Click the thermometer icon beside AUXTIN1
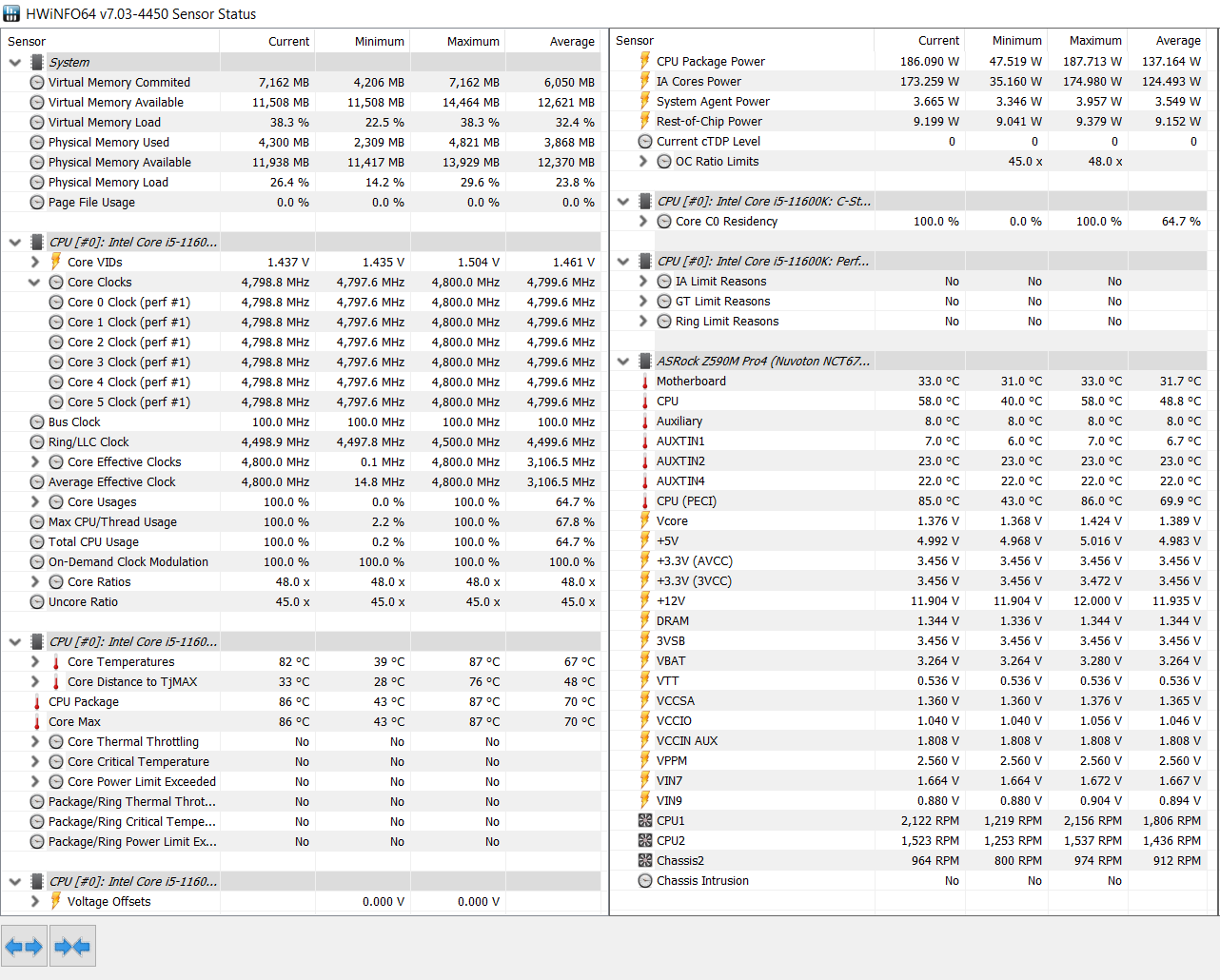1220x980 pixels. pos(645,441)
